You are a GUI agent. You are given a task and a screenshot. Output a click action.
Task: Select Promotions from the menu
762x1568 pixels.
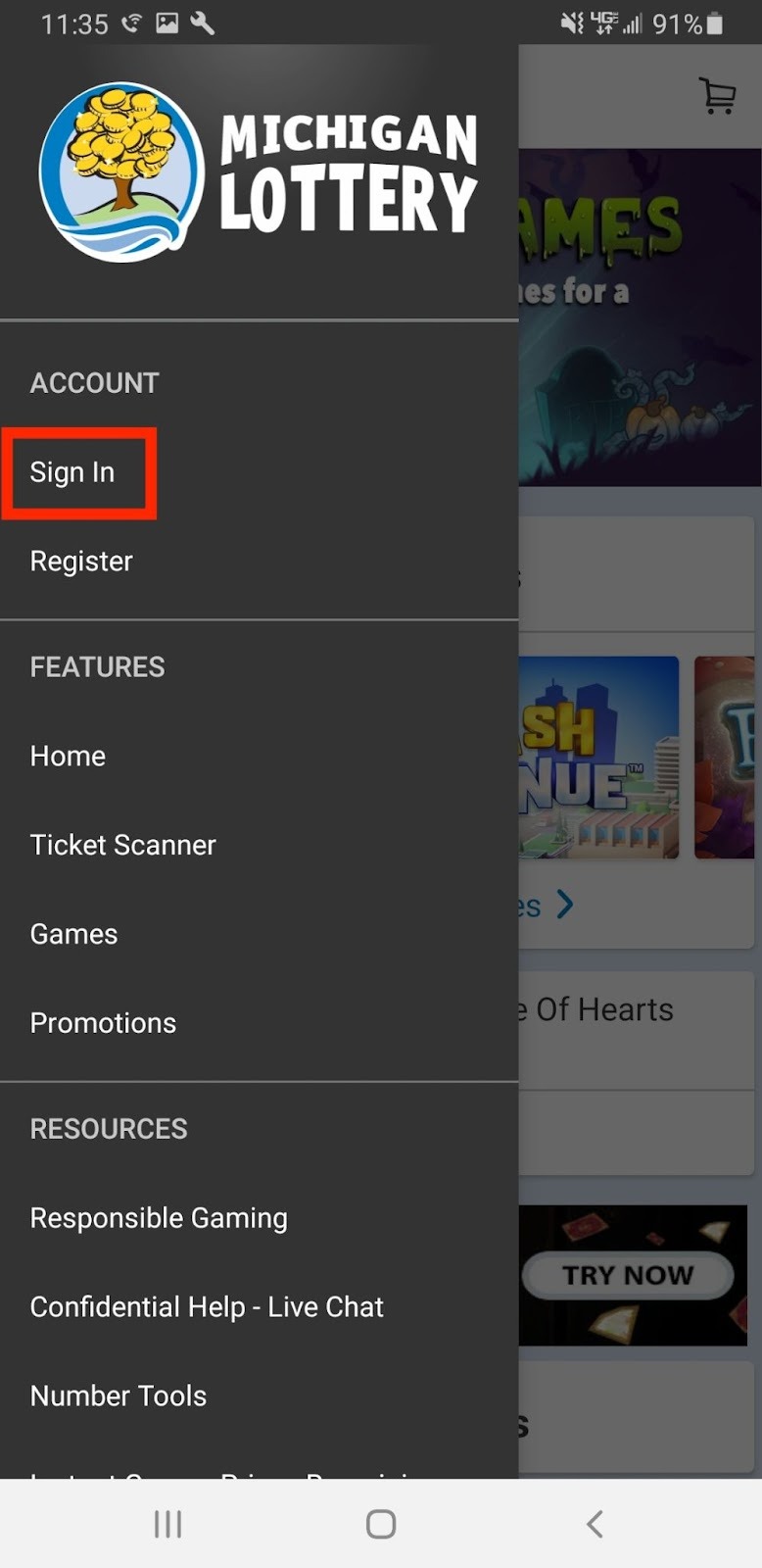pos(103,1022)
